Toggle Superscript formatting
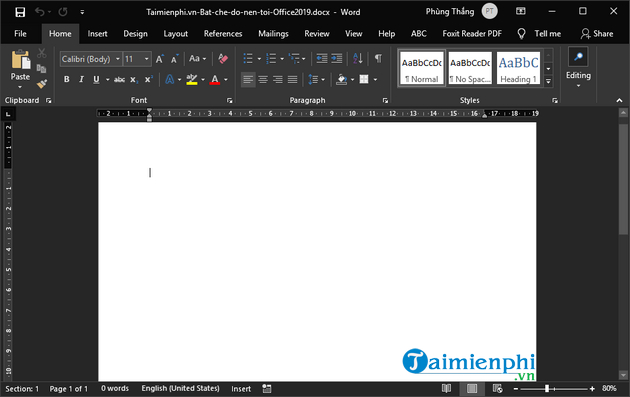Screen dimensions: 630x397 (149, 80)
